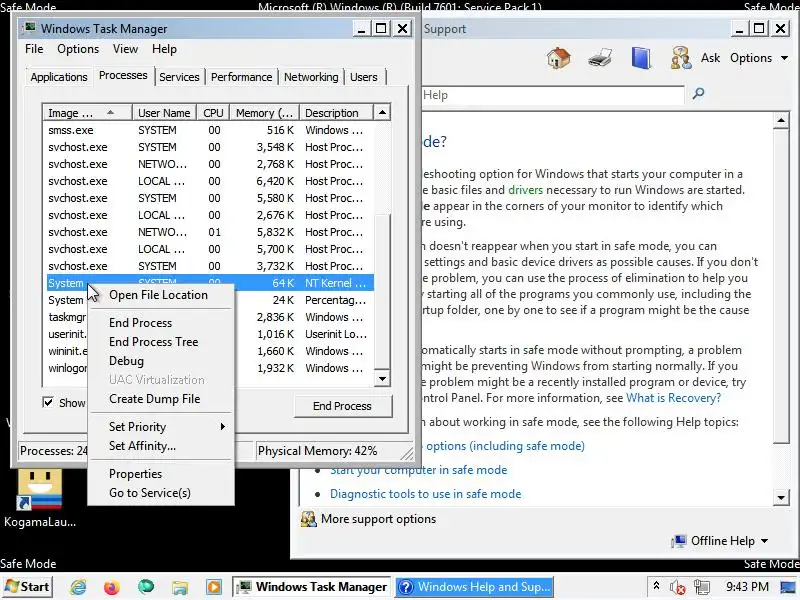Choose Set Affinity... from context menu
Image resolution: width=800 pixels, height=600 pixels.
[x=161, y=446]
